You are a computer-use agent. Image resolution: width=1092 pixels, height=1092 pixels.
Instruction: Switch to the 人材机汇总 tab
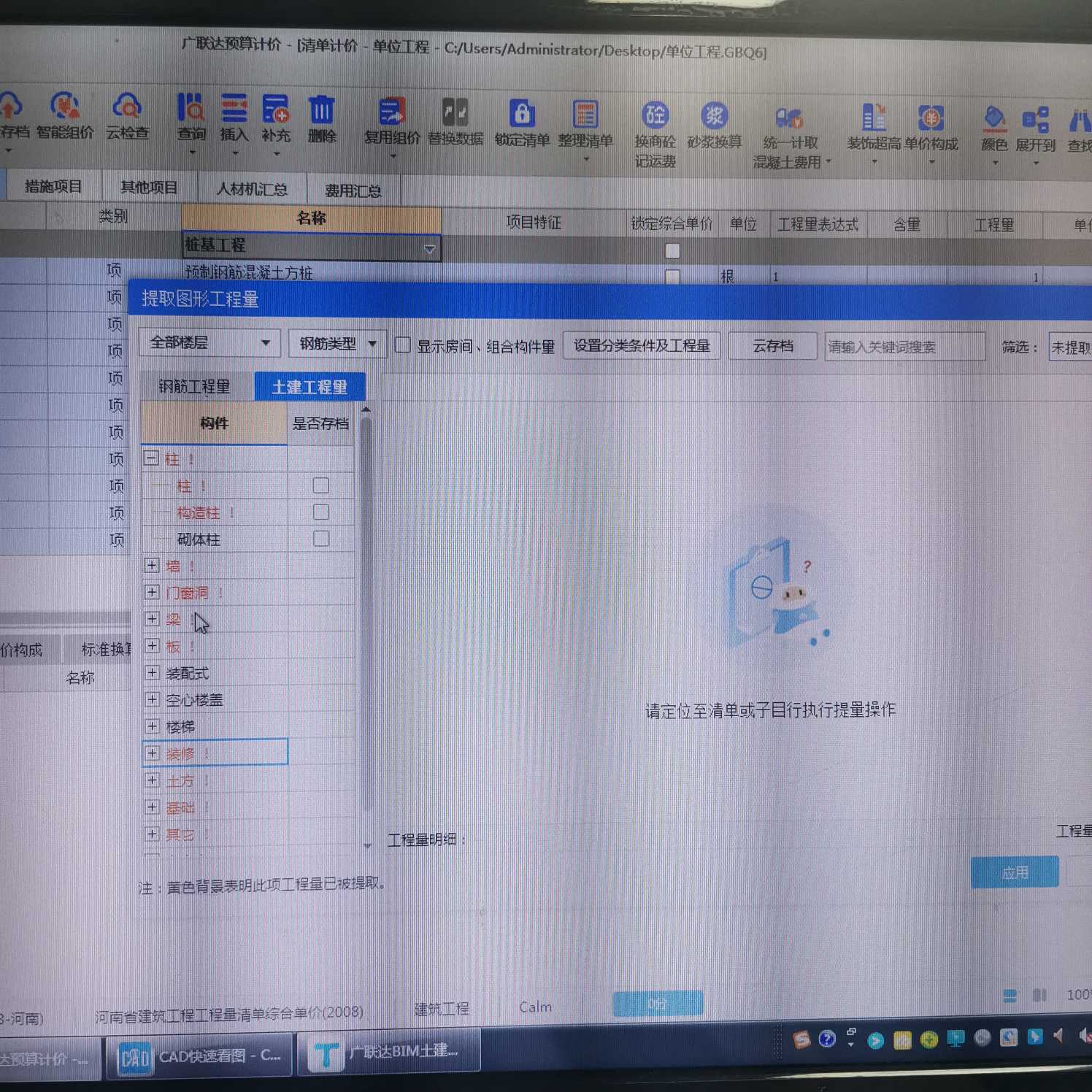[x=252, y=189]
